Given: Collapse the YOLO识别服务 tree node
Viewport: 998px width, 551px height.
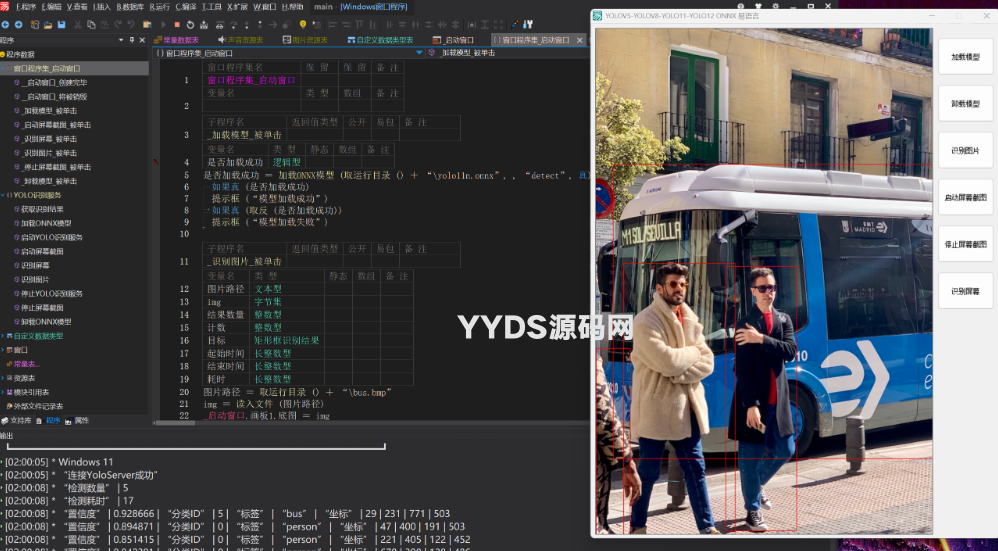Looking at the screenshot, I should coord(4,195).
